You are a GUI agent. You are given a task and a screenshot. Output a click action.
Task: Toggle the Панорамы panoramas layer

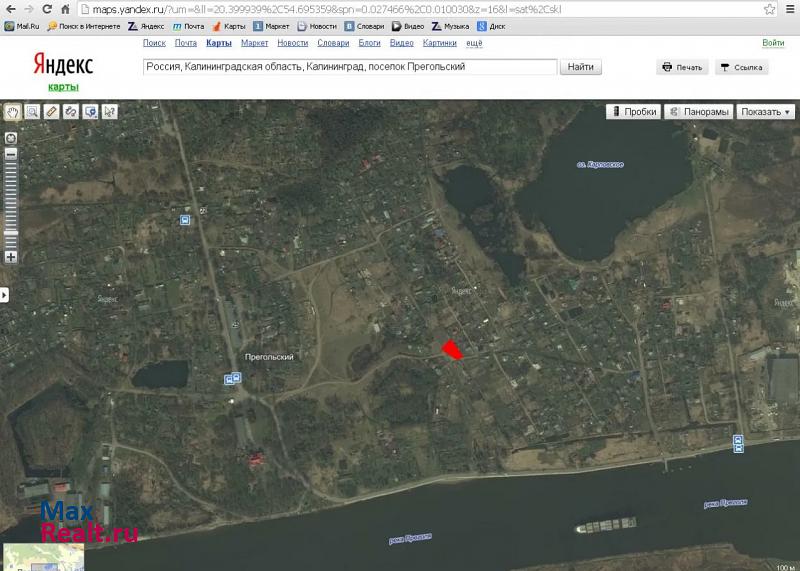pyautogui.click(x=700, y=112)
